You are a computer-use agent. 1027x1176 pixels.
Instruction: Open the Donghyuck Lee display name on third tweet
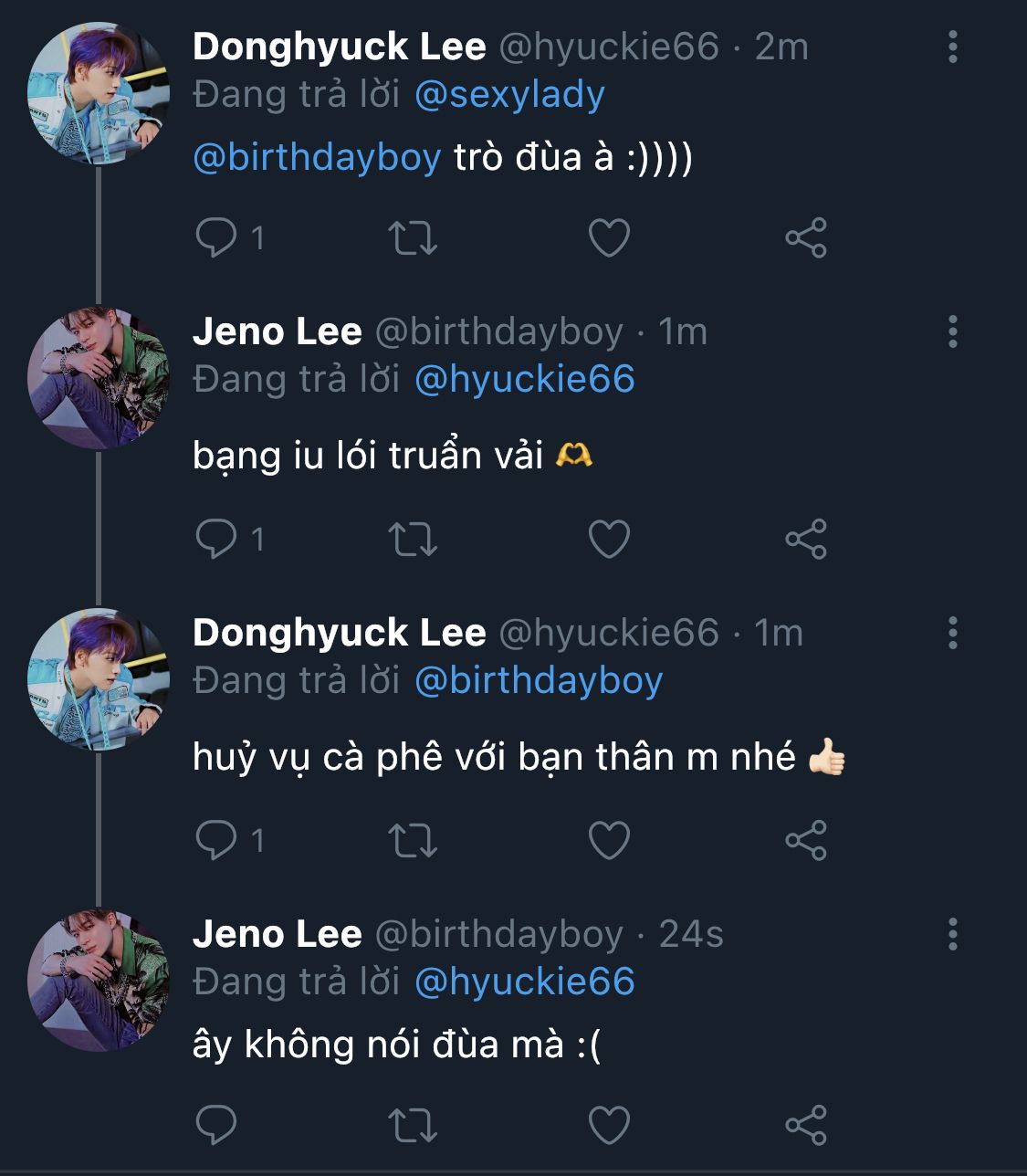tap(339, 633)
